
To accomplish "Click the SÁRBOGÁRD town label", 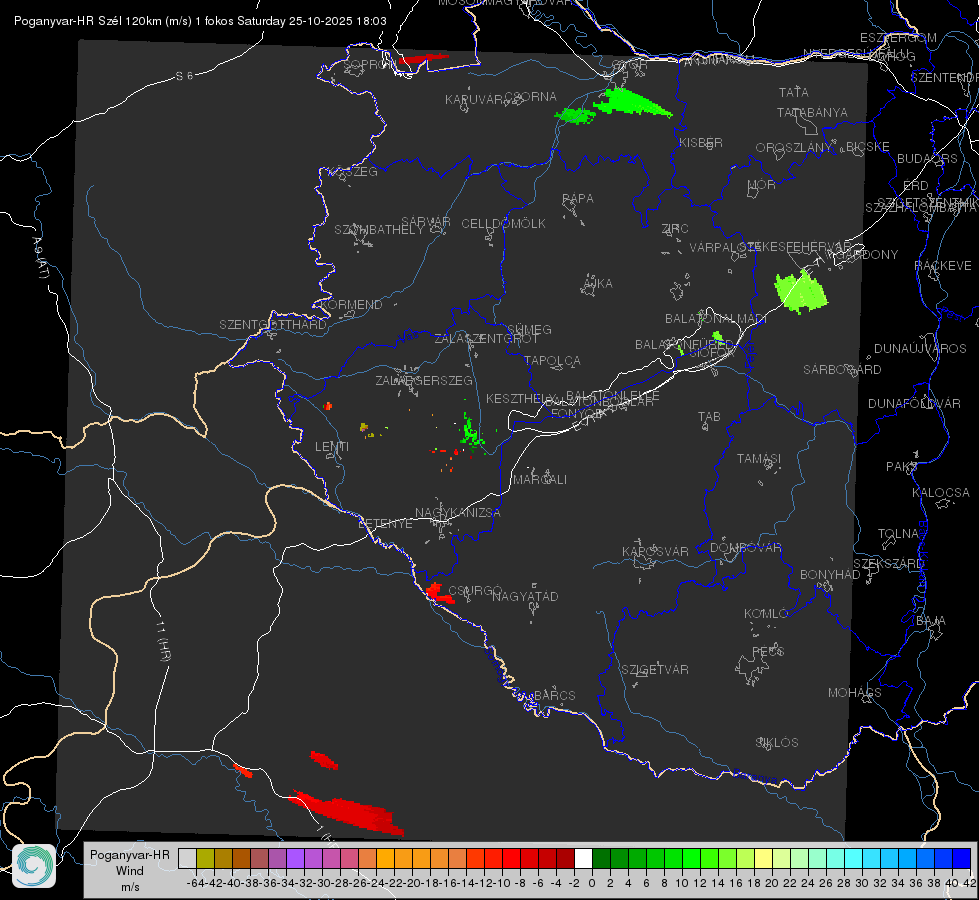I will 842,370.
